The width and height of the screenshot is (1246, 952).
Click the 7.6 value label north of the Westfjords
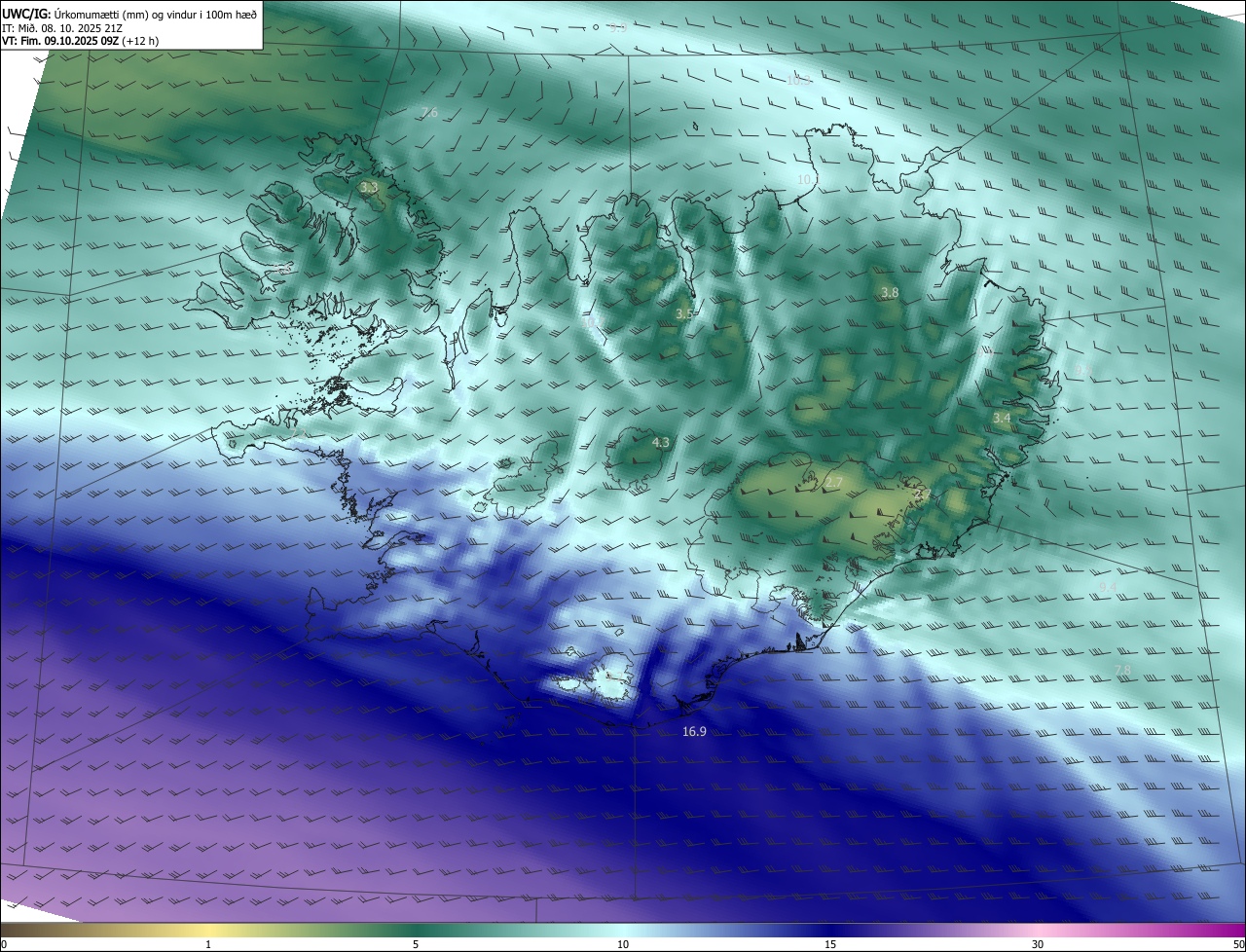click(x=429, y=114)
